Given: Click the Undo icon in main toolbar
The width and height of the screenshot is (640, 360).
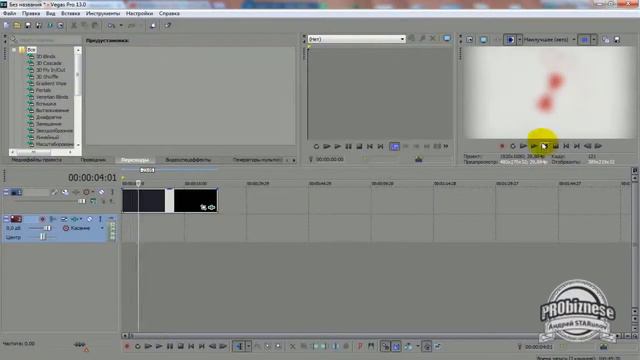Looking at the screenshot, I should point(111,25).
